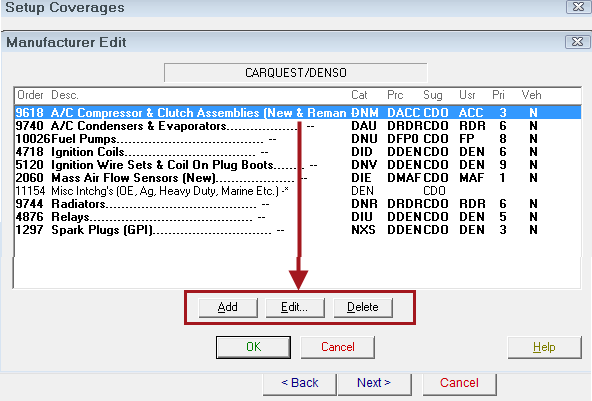Image resolution: width=592 pixels, height=401 pixels.
Task: Click the Sug column header
Action: point(433,95)
